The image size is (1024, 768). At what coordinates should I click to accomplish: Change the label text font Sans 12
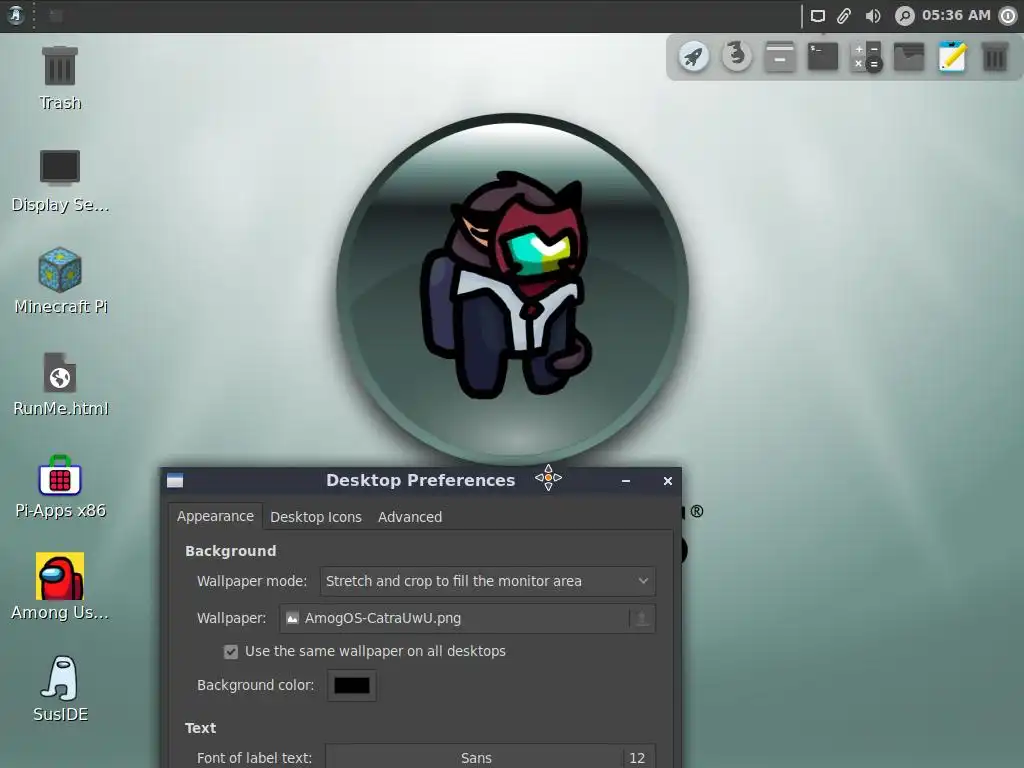(x=490, y=758)
